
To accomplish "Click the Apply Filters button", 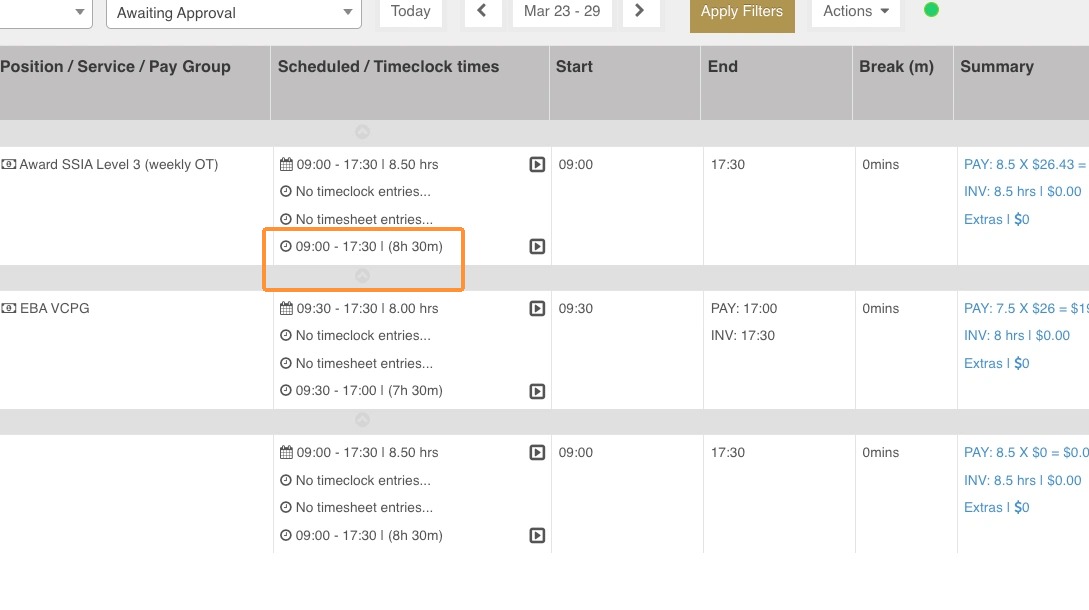I will pyautogui.click(x=742, y=12).
